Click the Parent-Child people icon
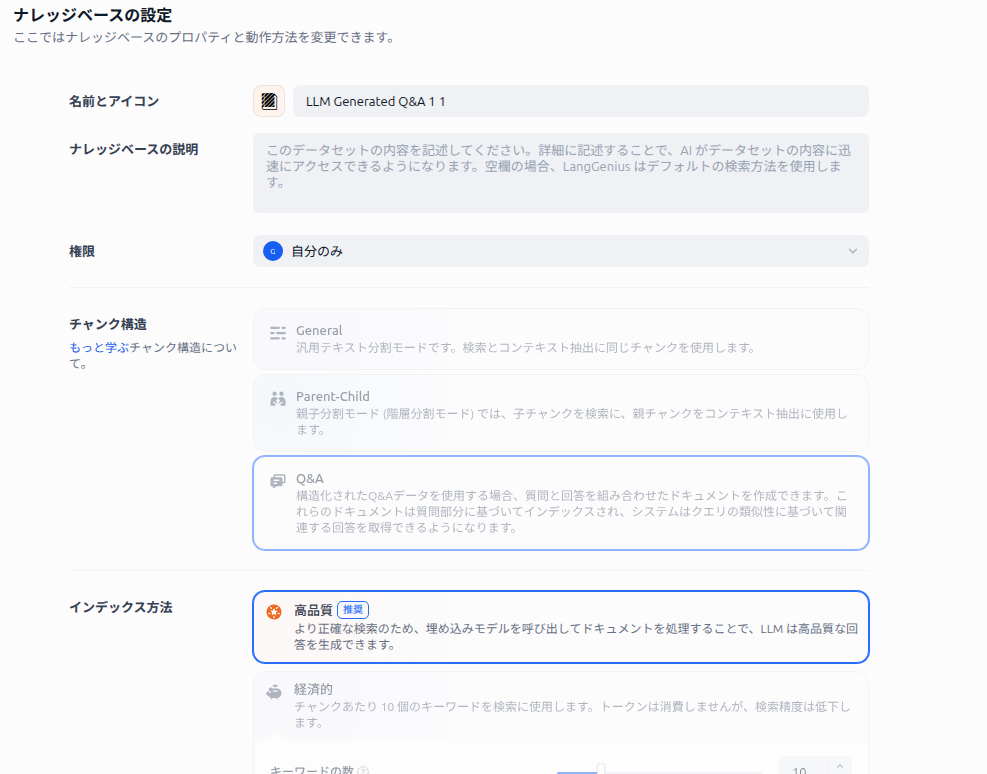Screen dimensions: 987x774 click(x=278, y=398)
